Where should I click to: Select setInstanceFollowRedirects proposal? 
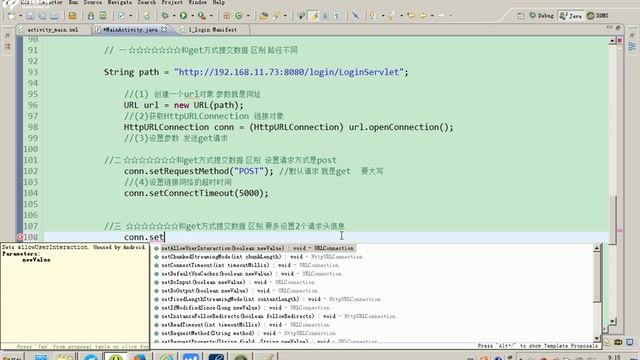coord(275,316)
